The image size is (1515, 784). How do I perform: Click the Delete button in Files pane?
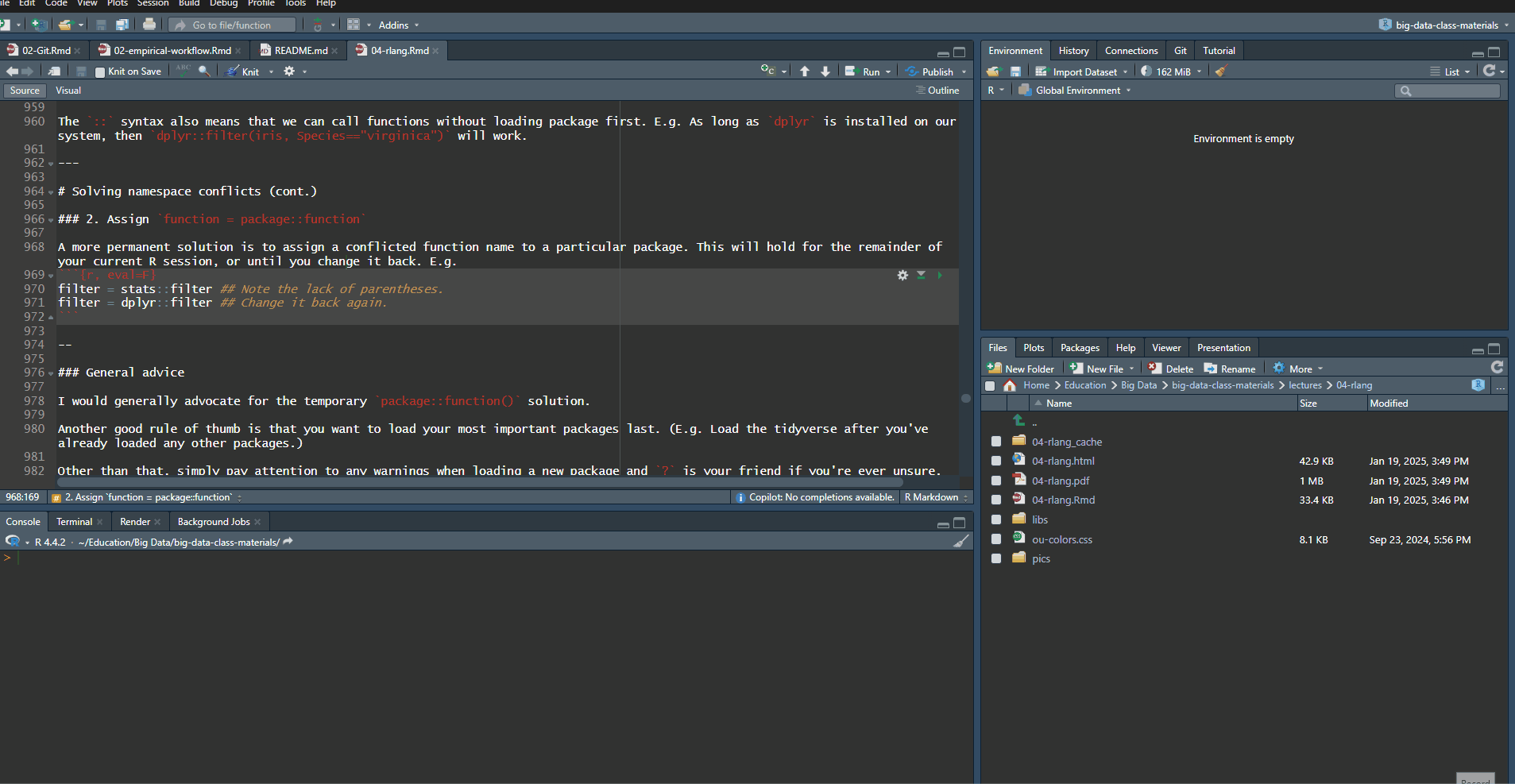pos(1171,369)
